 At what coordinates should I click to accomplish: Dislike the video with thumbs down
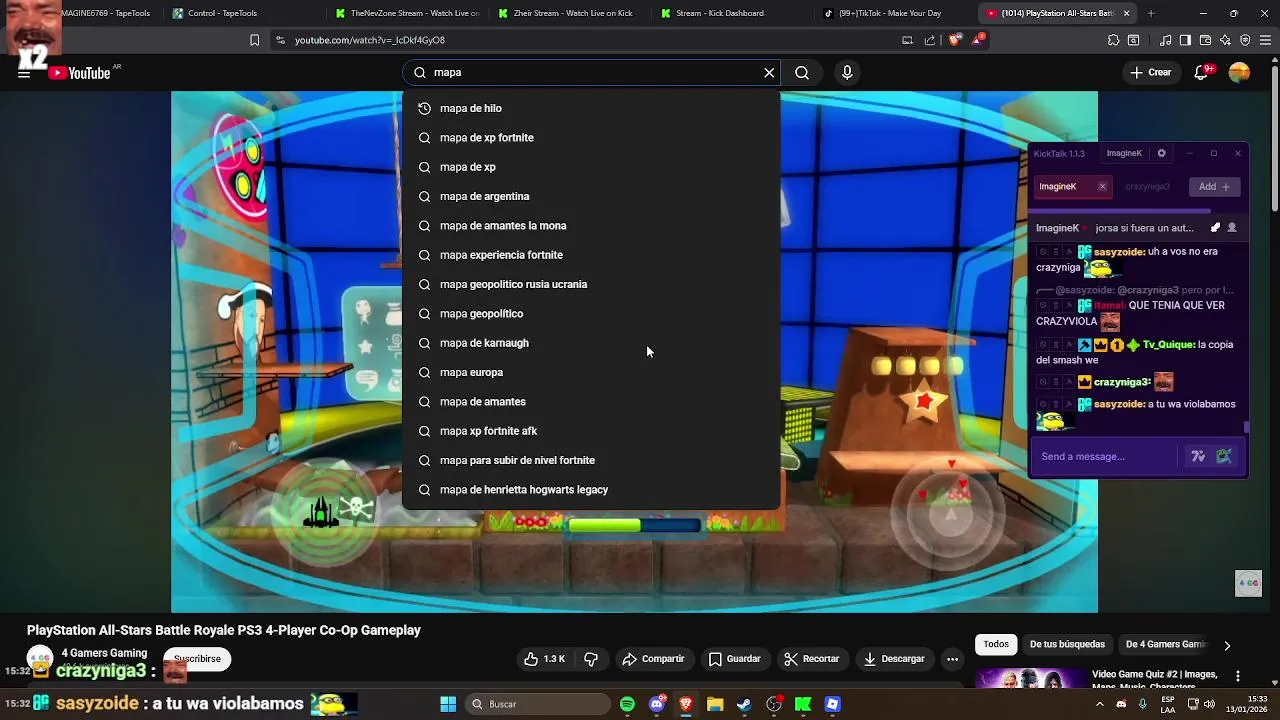pos(591,659)
